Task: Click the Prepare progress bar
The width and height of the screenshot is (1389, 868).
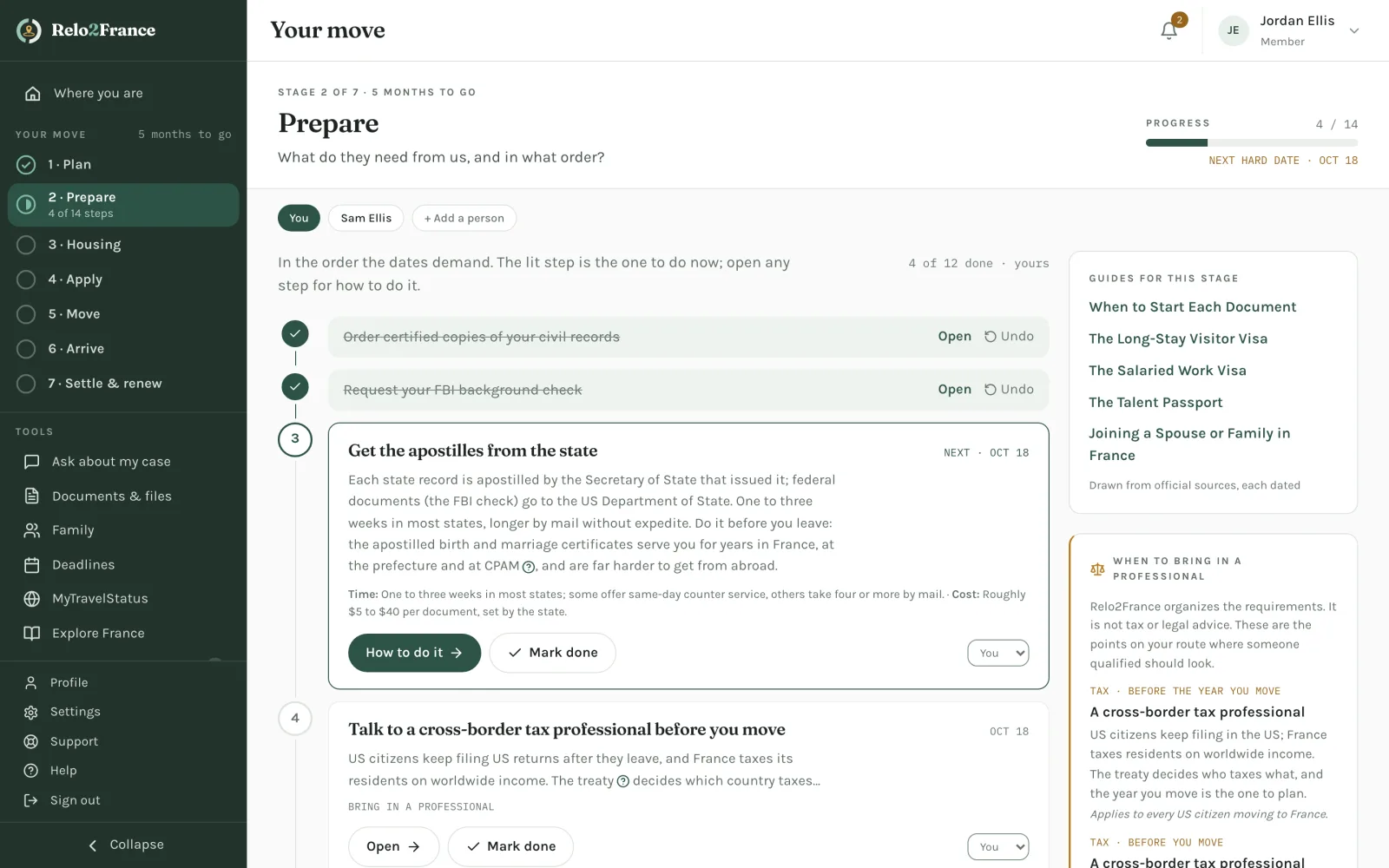Action: coord(1252,142)
